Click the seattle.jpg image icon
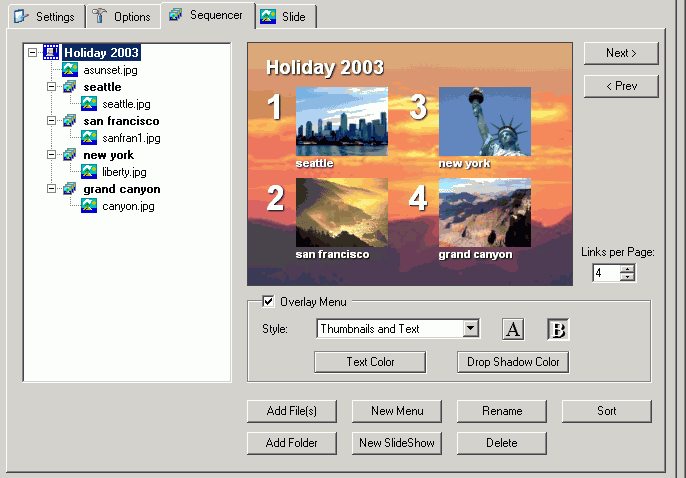 tap(89, 104)
